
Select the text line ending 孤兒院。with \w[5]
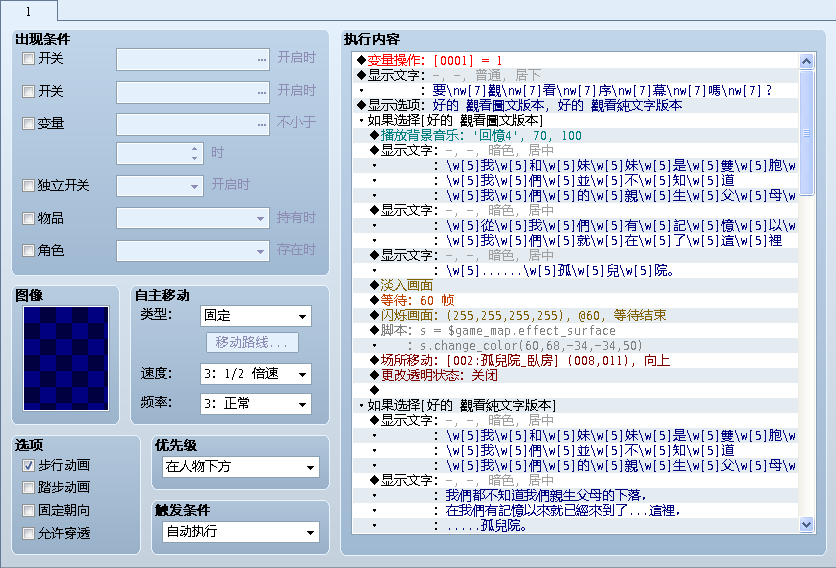click(x=576, y=270)
